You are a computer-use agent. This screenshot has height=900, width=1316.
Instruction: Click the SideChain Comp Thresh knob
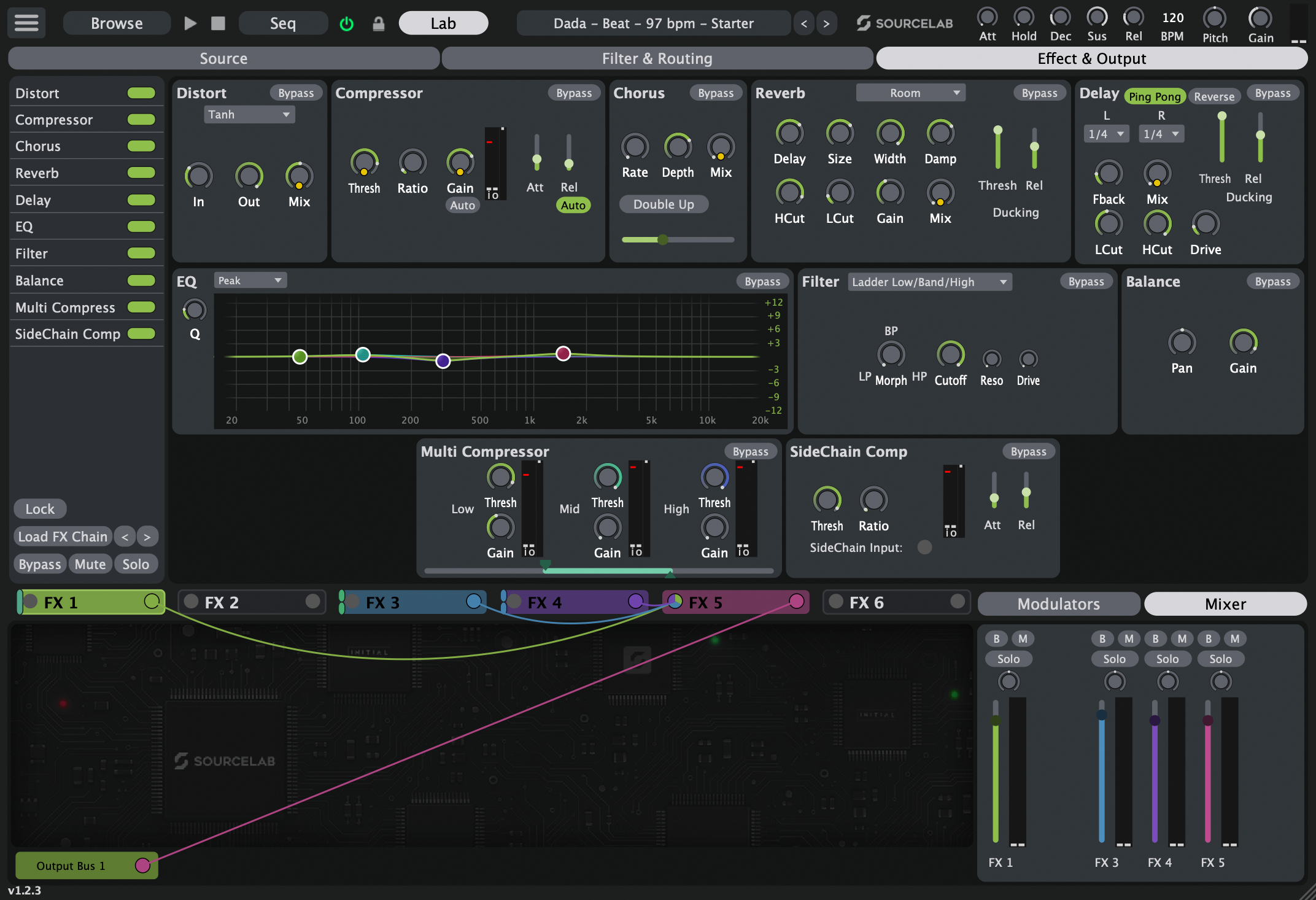click(x=827, y=500)
